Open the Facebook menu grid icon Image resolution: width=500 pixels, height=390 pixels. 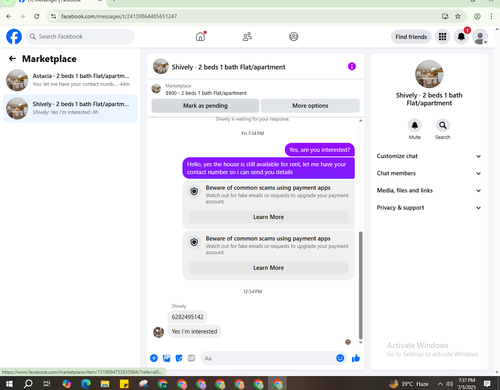[442, 37]
